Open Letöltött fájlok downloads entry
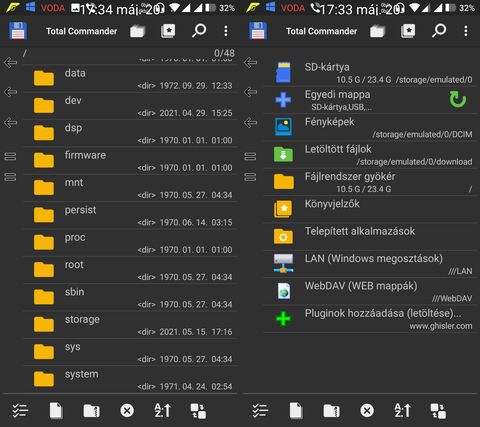Image resolution: width=480 pixels, height=427 pixels. click(370, 155)
